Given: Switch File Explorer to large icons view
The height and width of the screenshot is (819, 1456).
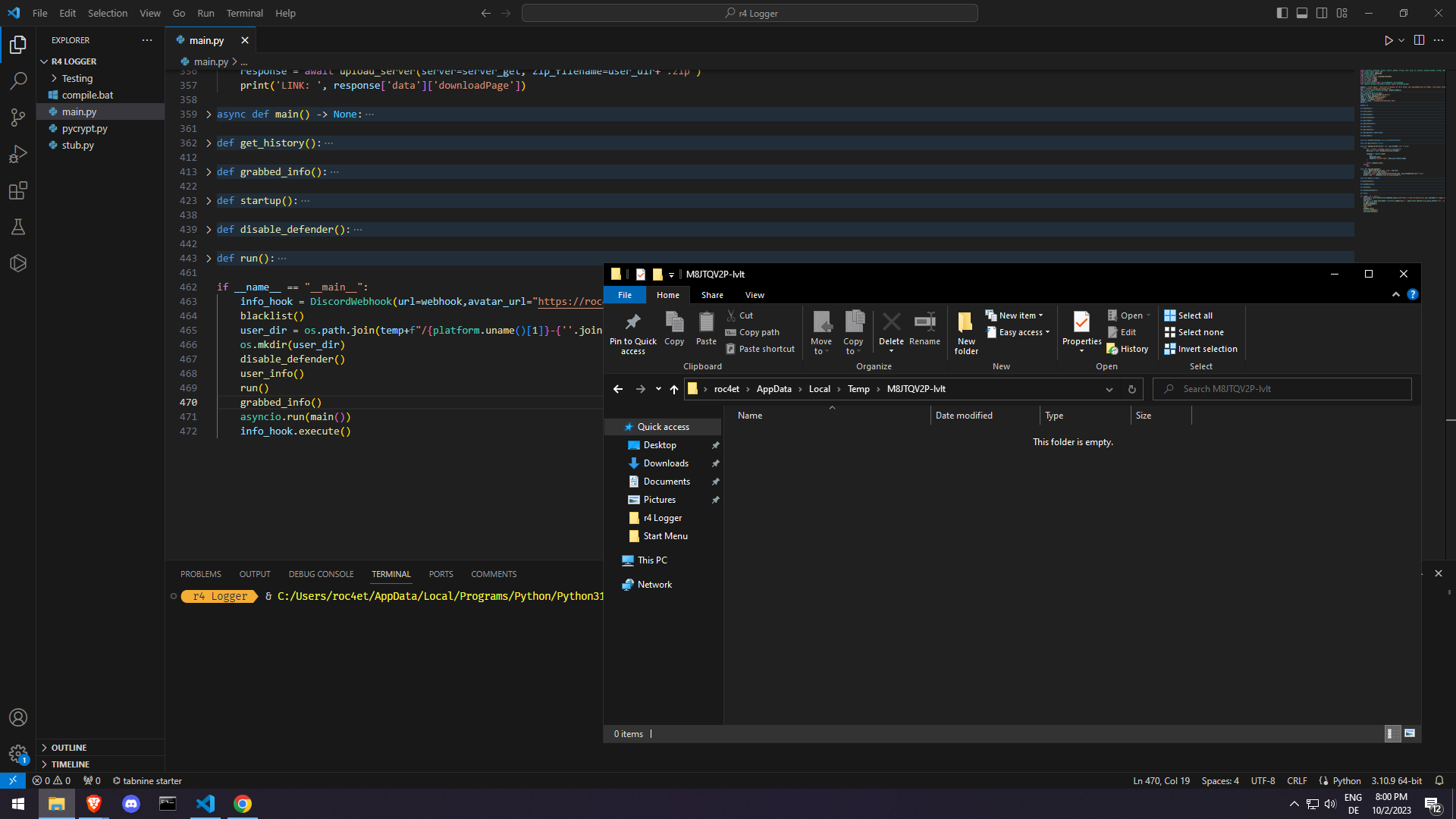Looking at the screenshot, I should (x=1410, y=733).
